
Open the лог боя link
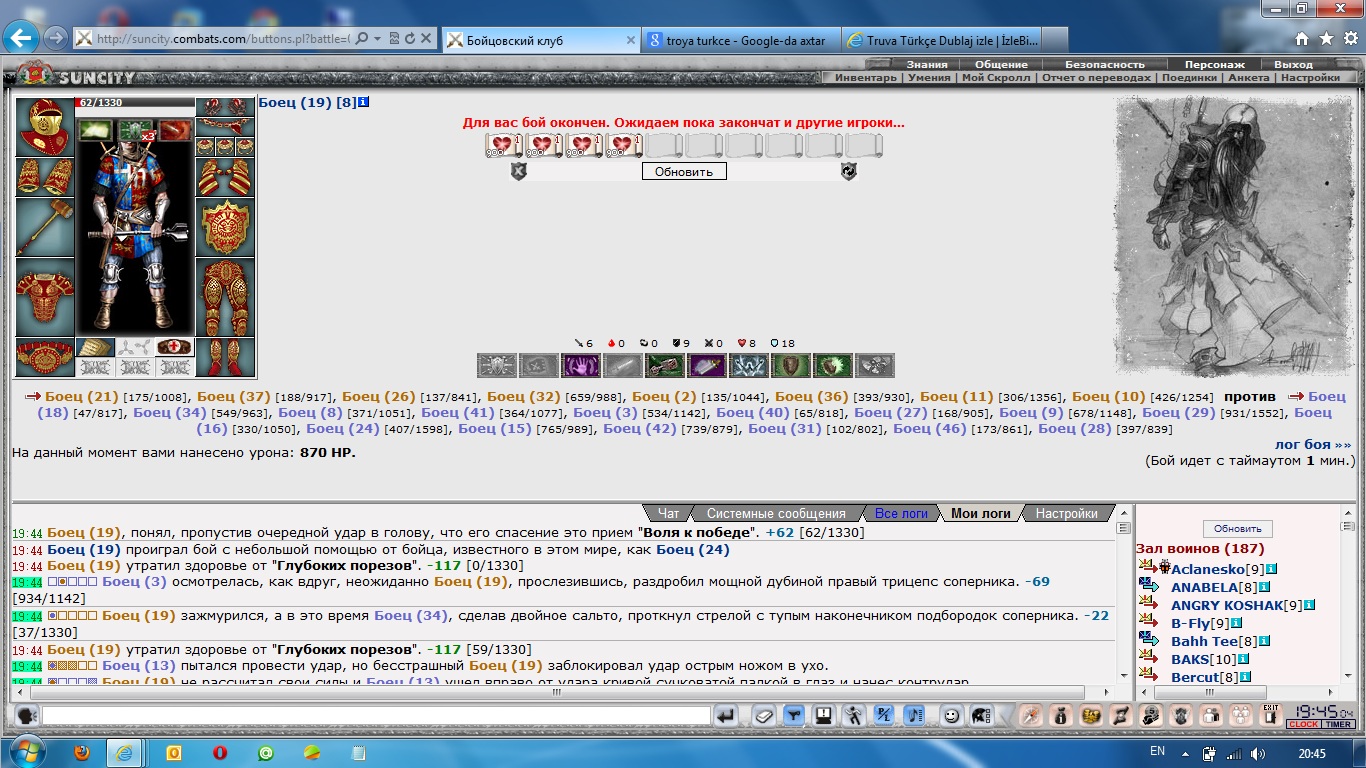[x=1313, y=444]
